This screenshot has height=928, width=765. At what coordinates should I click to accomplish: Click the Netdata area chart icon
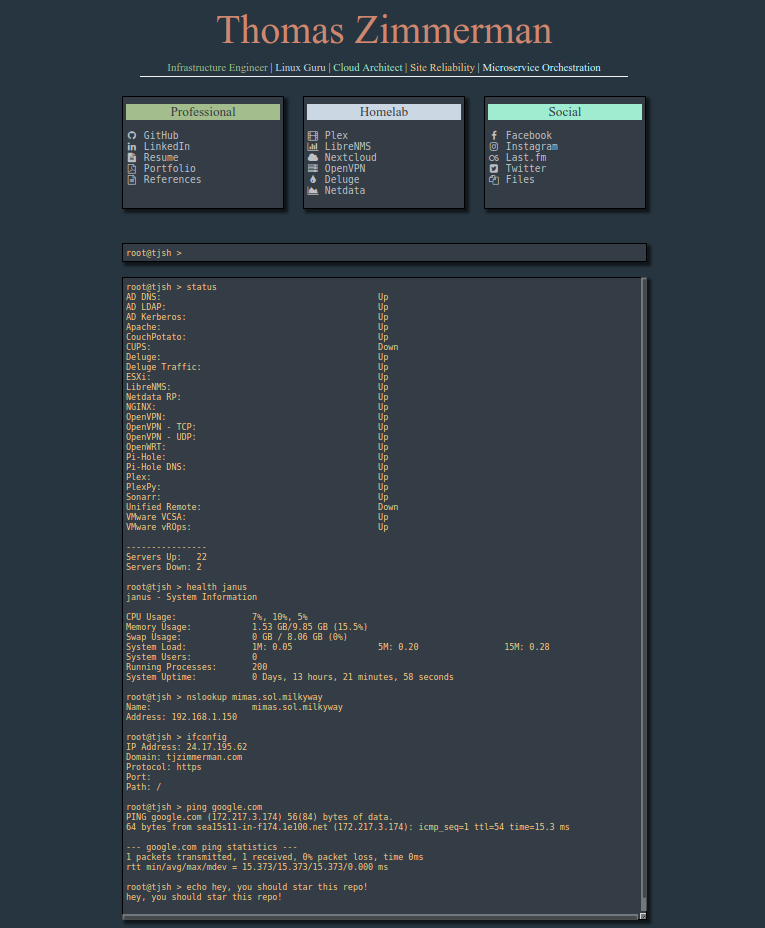click(x=313, y=191)
